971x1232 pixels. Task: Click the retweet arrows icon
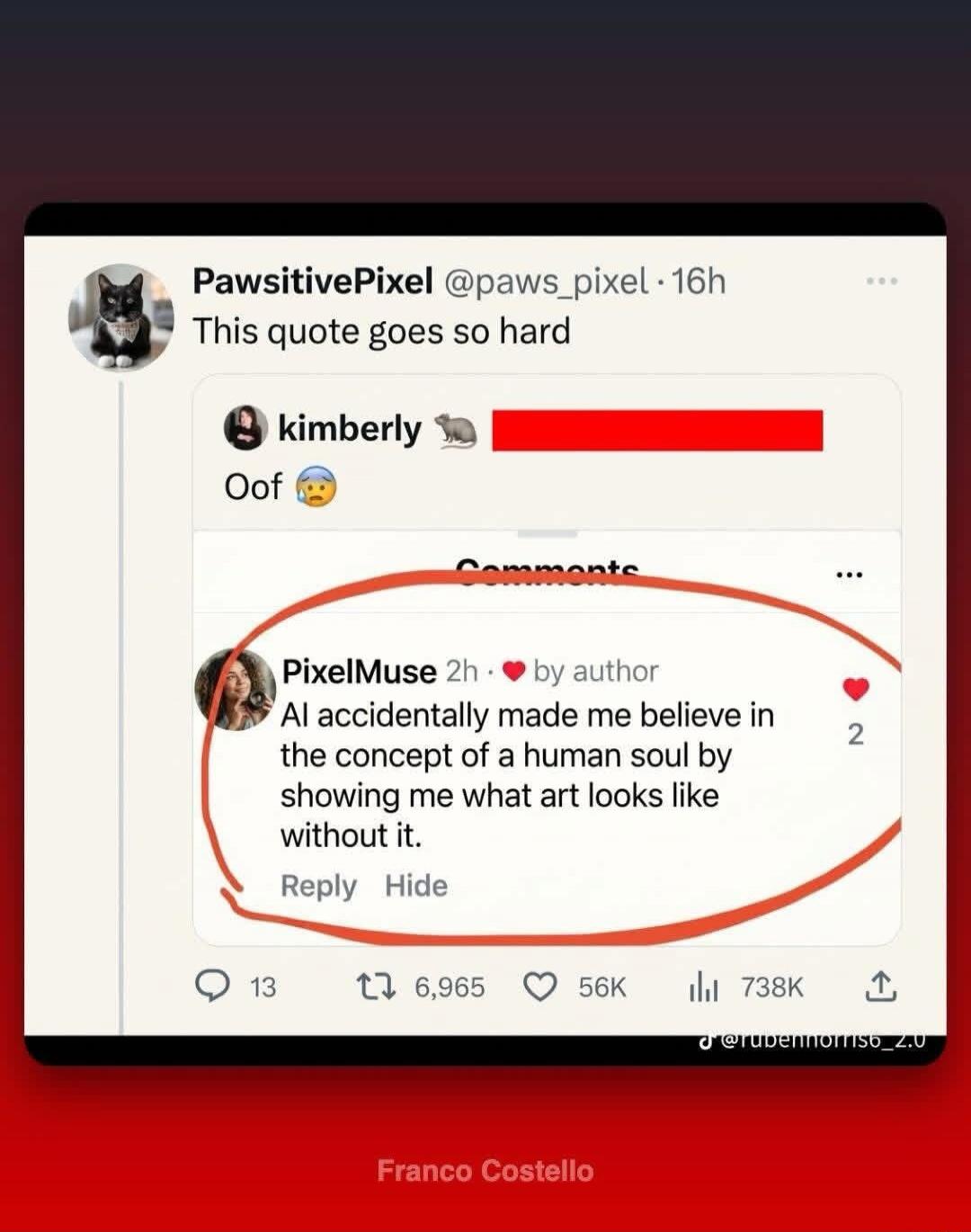pyautogui.click(x=376, y=987)
